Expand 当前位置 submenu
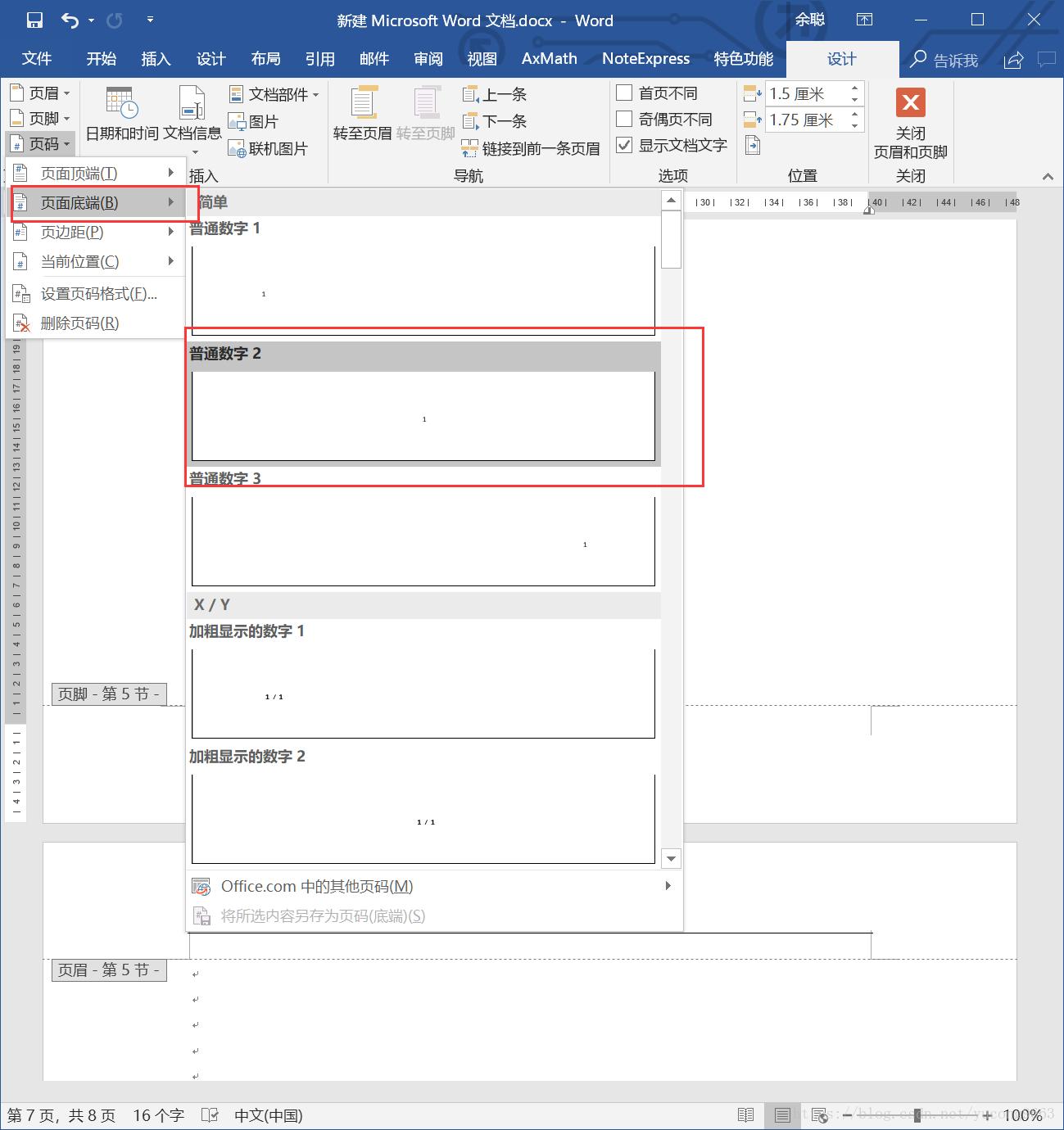Image resolution: width=1064 pixels, height=1130 pixels. 96,262
